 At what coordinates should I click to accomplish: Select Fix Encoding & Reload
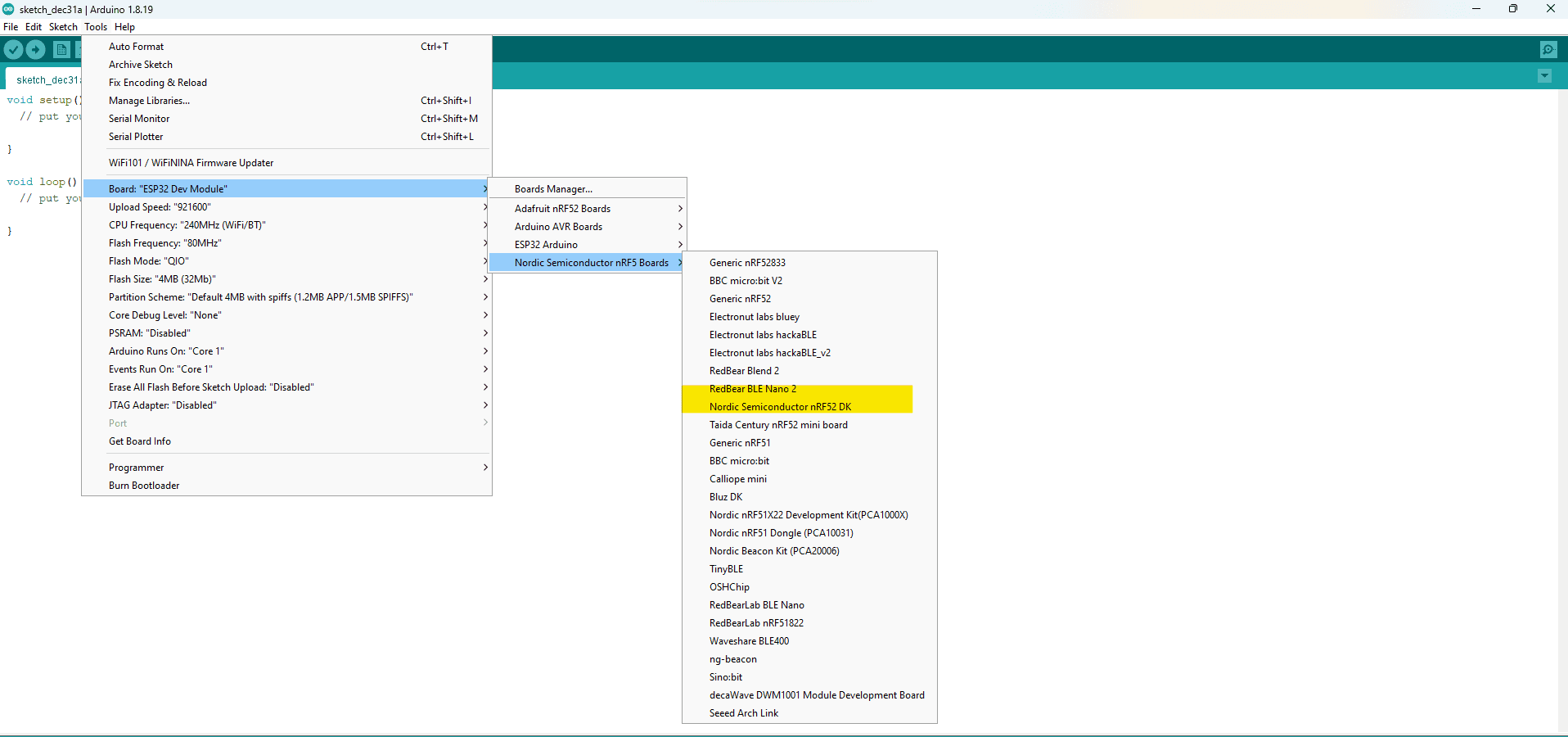[286, 83]
